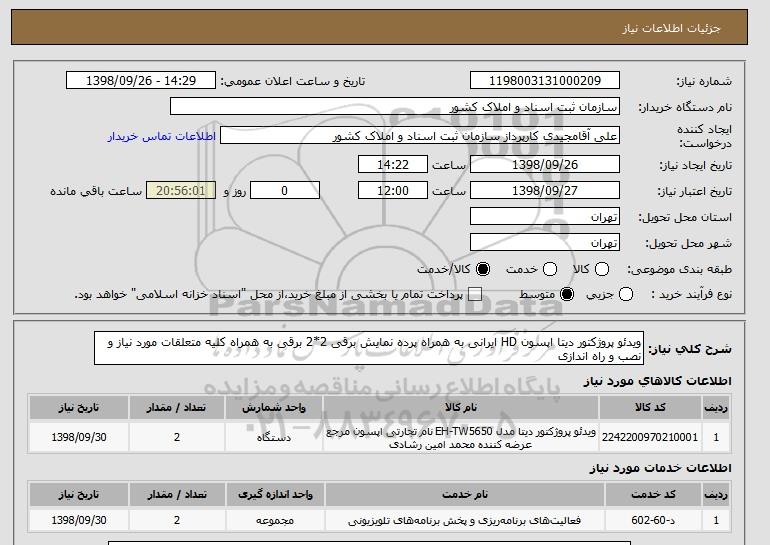Click service code د-60-602 cell
770x545 pixels.
653,520
